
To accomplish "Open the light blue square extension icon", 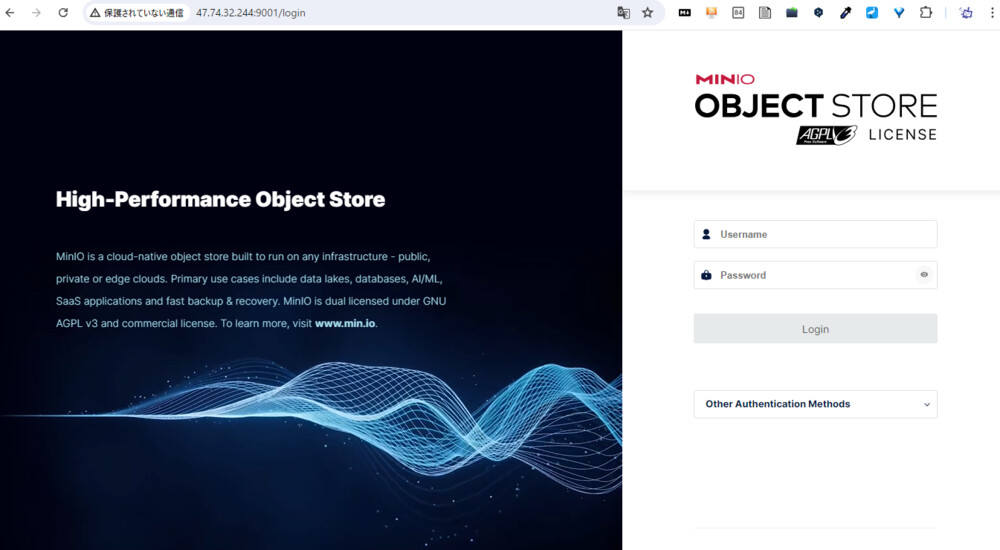I will point(872,13).
